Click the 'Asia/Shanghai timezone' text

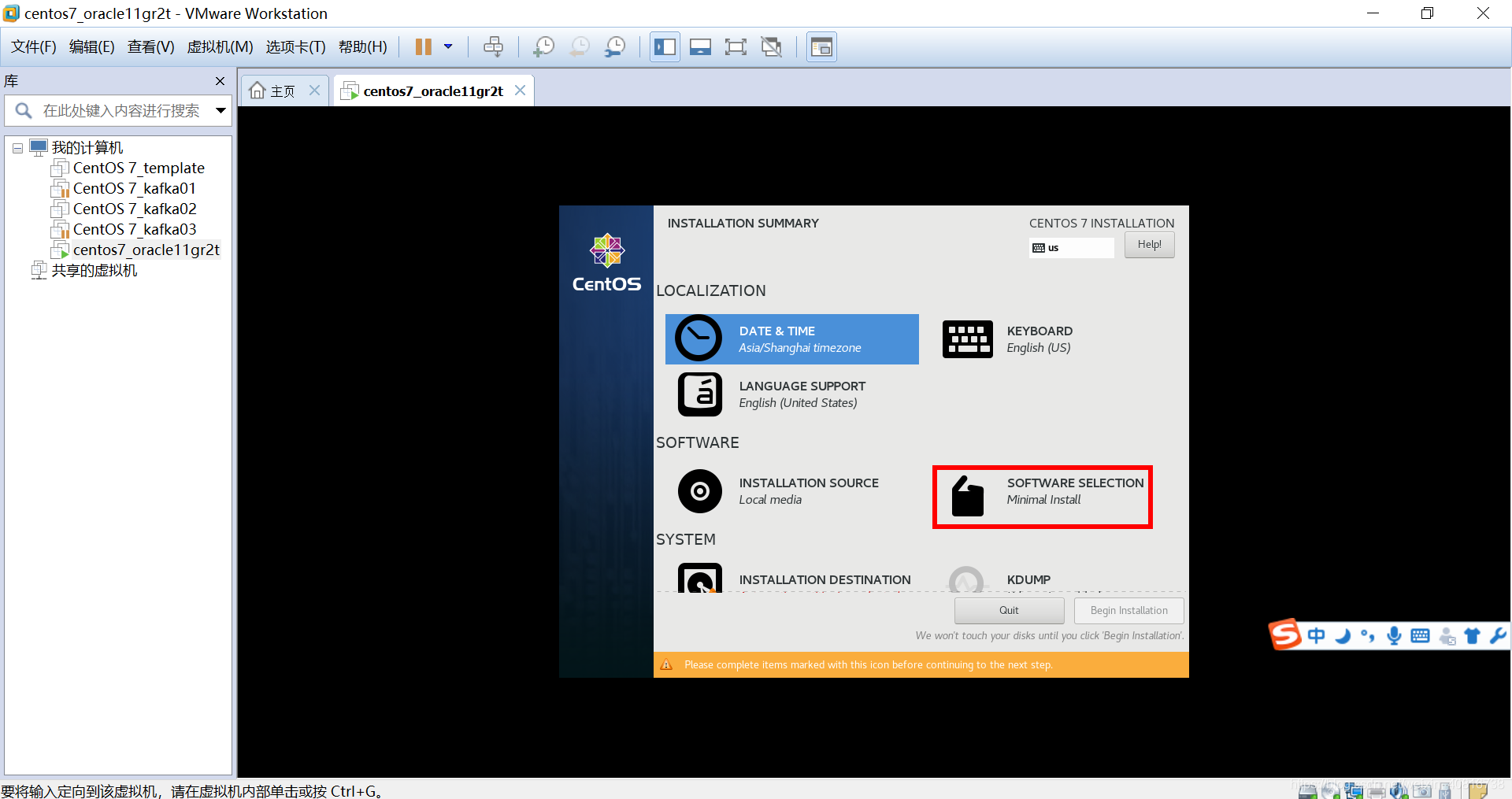800,348
